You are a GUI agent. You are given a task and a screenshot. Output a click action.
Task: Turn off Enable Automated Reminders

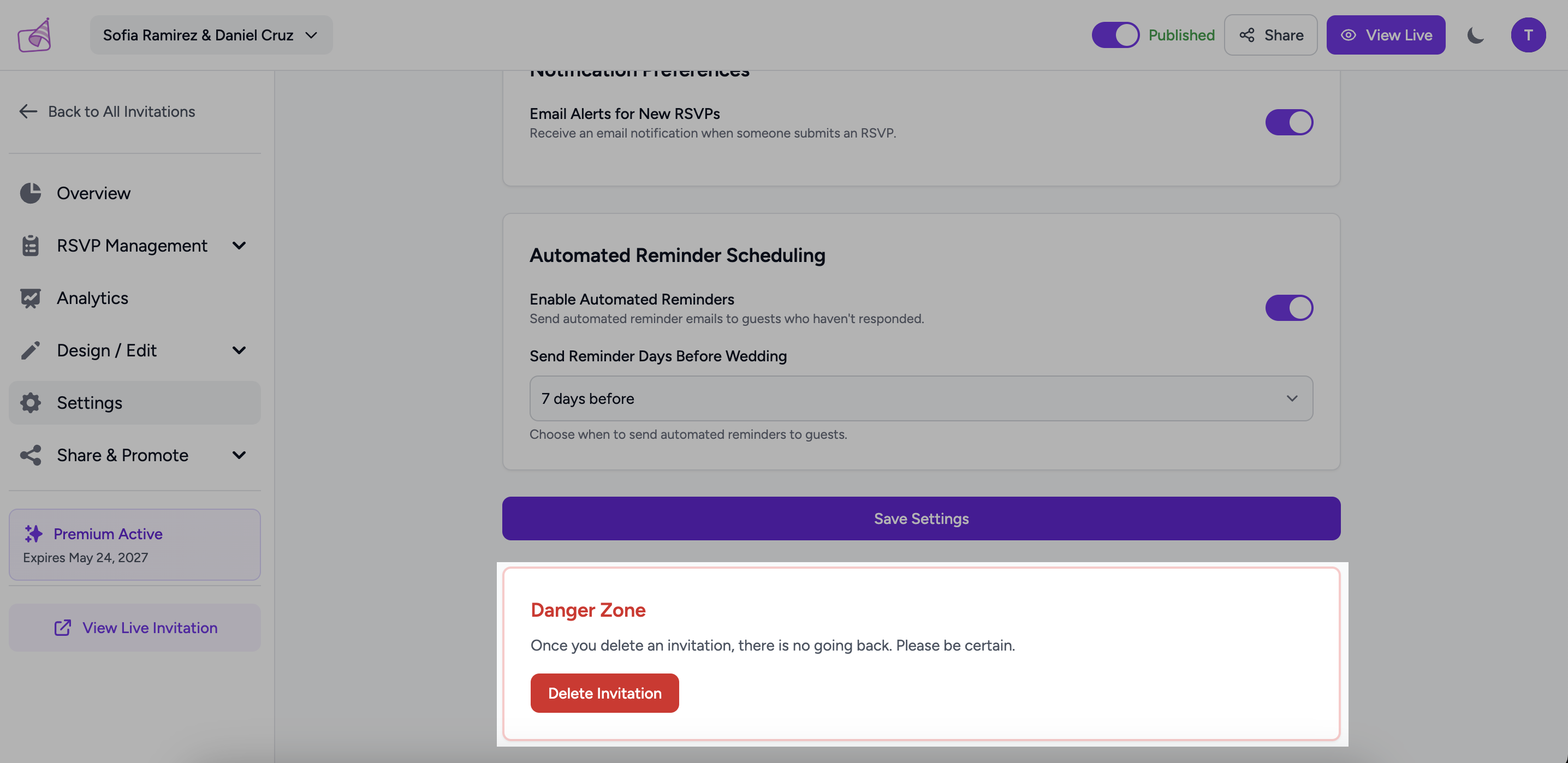coord(1289,308)
